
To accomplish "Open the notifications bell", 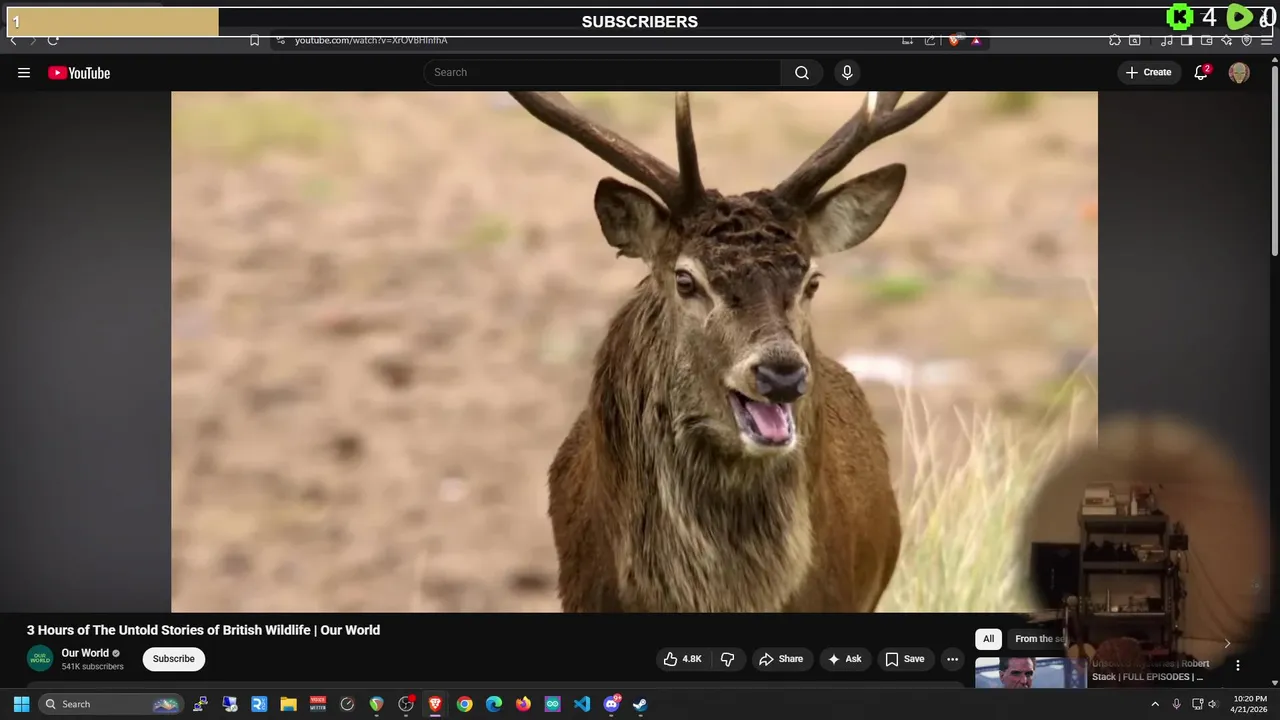I will point(1201,73).
